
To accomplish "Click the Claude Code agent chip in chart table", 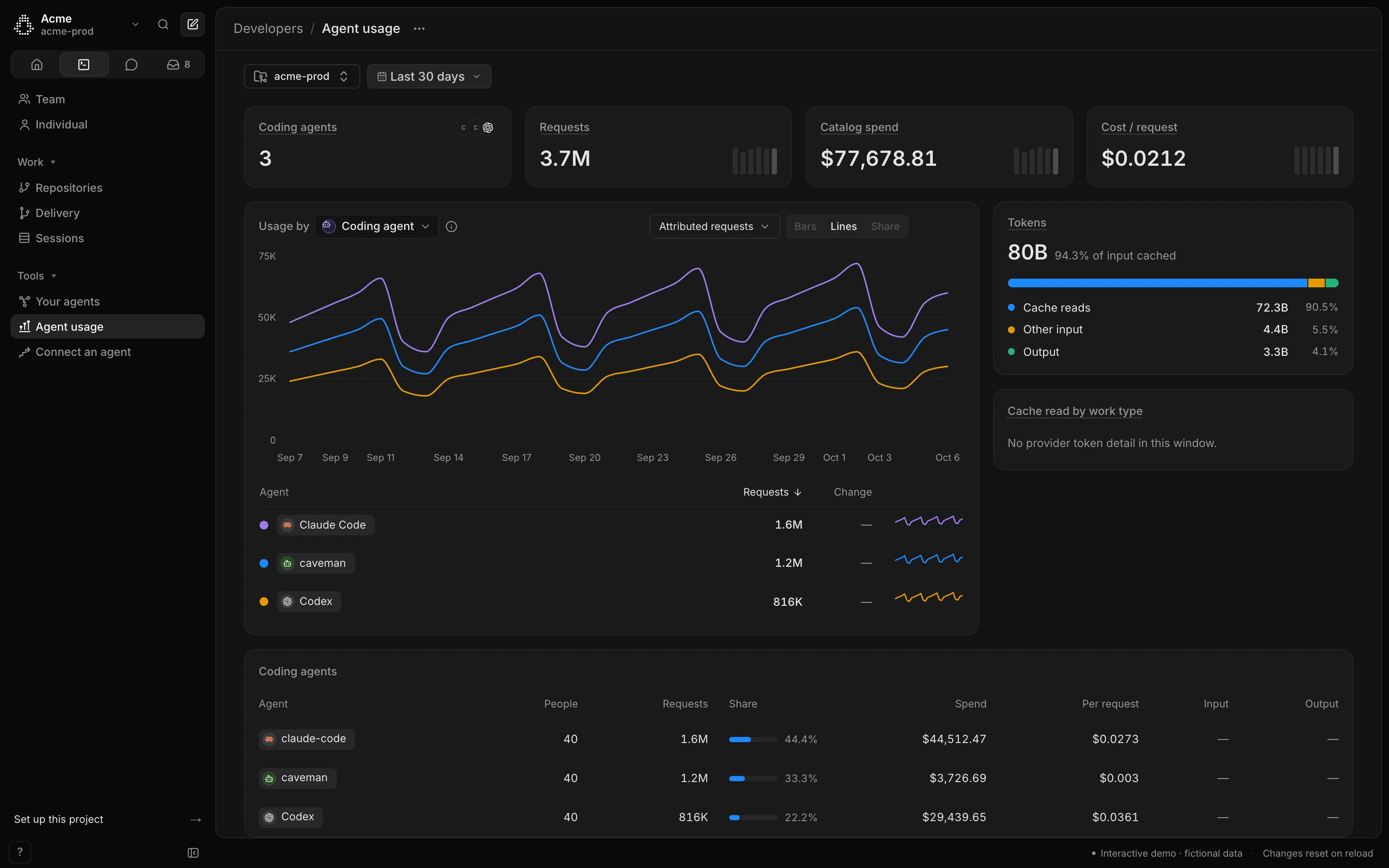I will coord(326,525).
